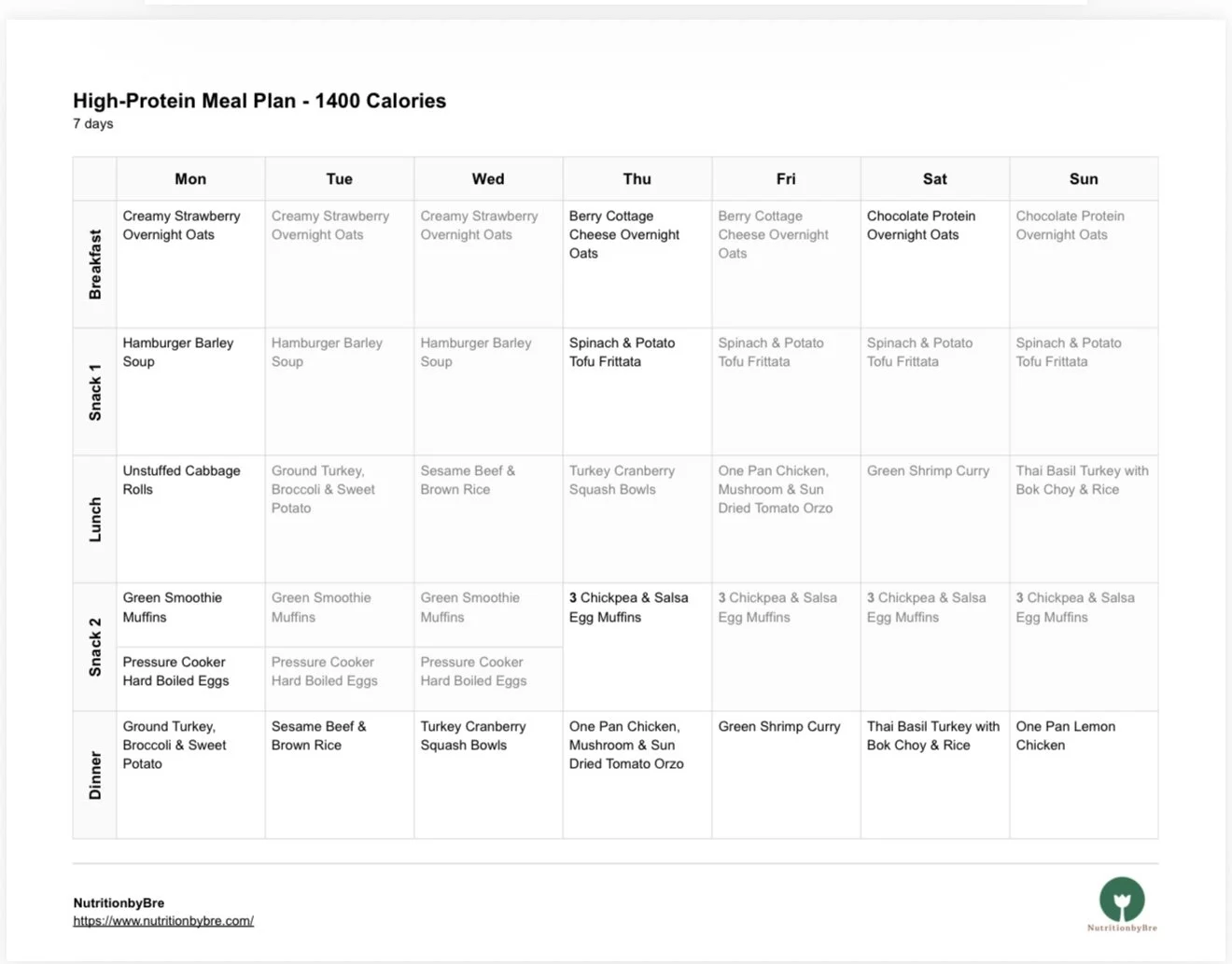Select Sunday's One Pan Lemon Chicken dinner
Viewport: 1232px width, 964px height.
pyautogui.click(x=1065, y=735)
